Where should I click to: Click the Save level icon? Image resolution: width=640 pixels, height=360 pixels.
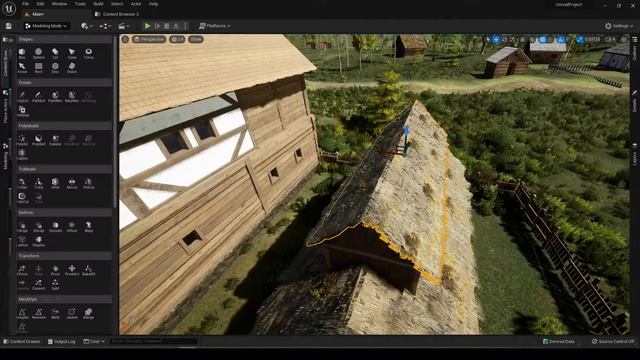click(9, 26)
